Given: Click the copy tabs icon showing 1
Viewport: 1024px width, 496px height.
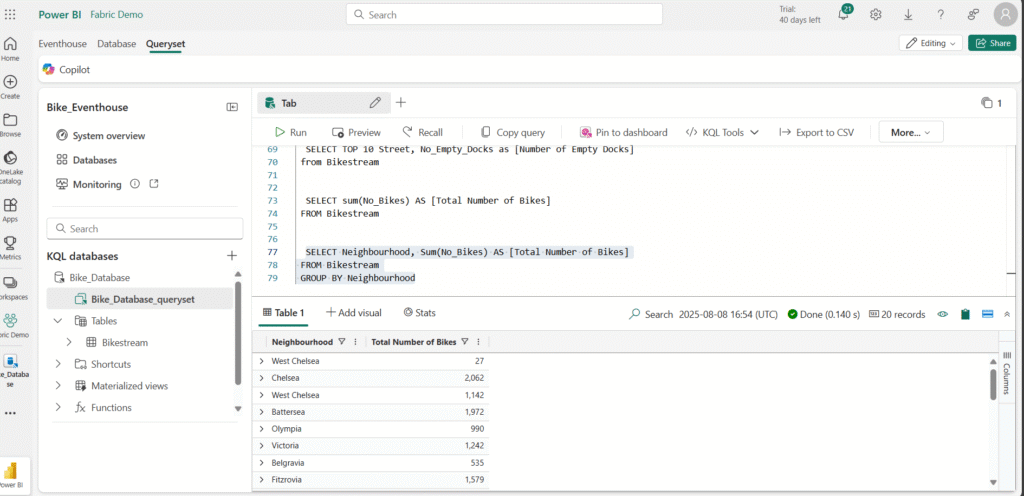Looking at the screenshot, I should (991, 102).
